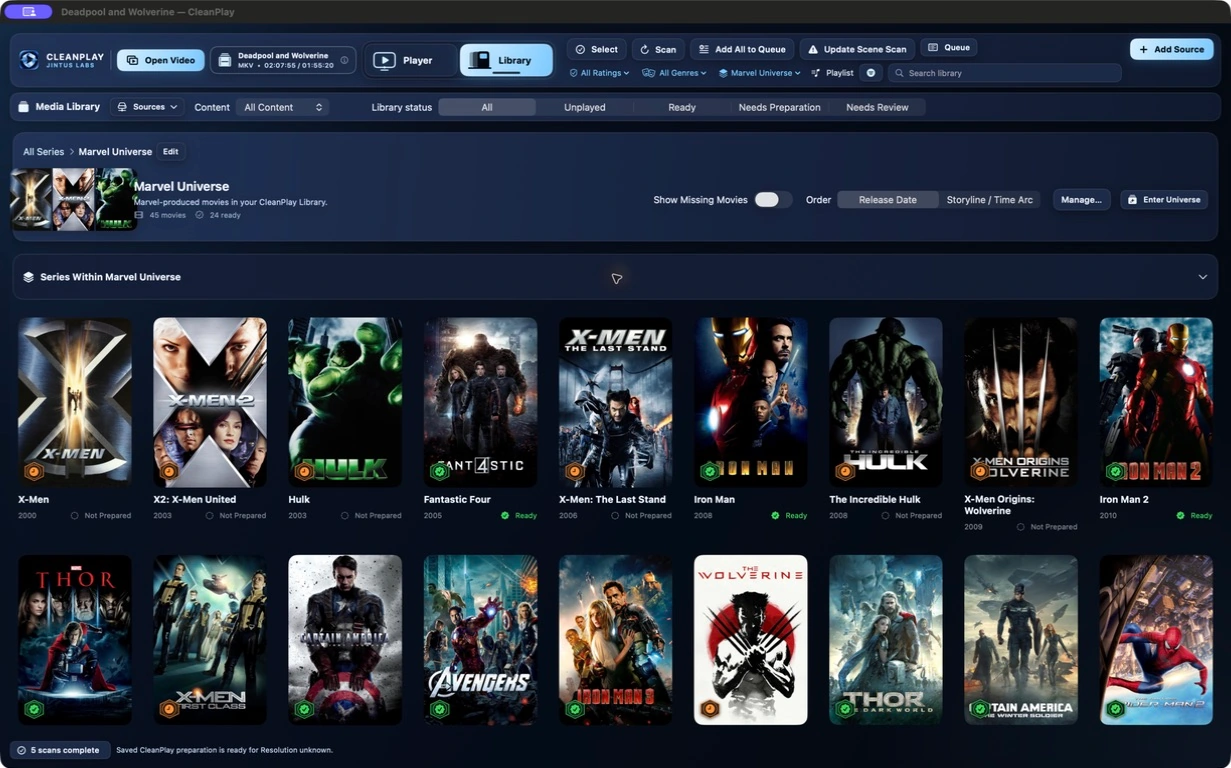The width and height of the screenshot is (1231, 768).
Task: Click the round filter icon next to Playlist
Action: (871, 73)
